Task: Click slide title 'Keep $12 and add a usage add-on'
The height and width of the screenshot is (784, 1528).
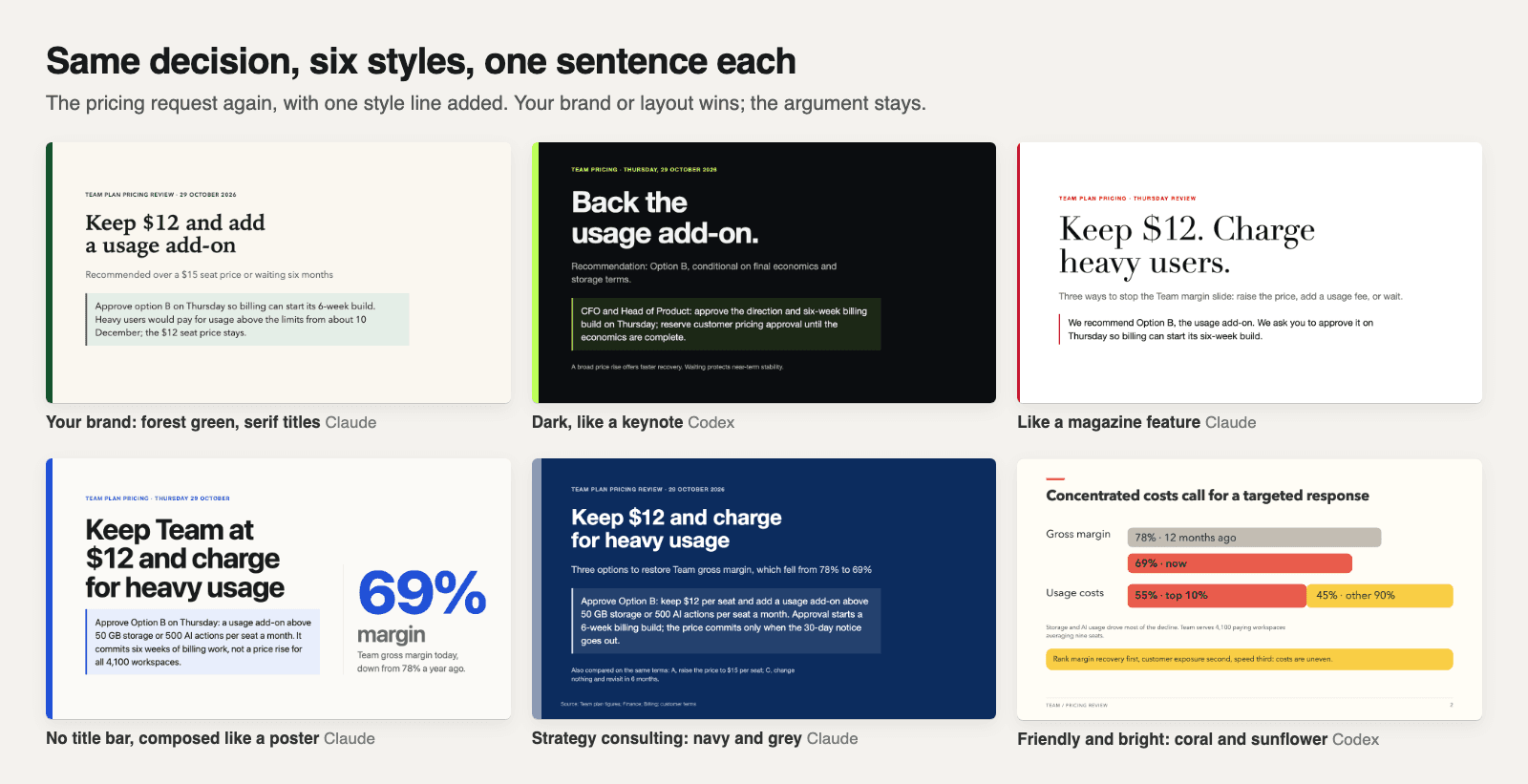Action: 175,234
